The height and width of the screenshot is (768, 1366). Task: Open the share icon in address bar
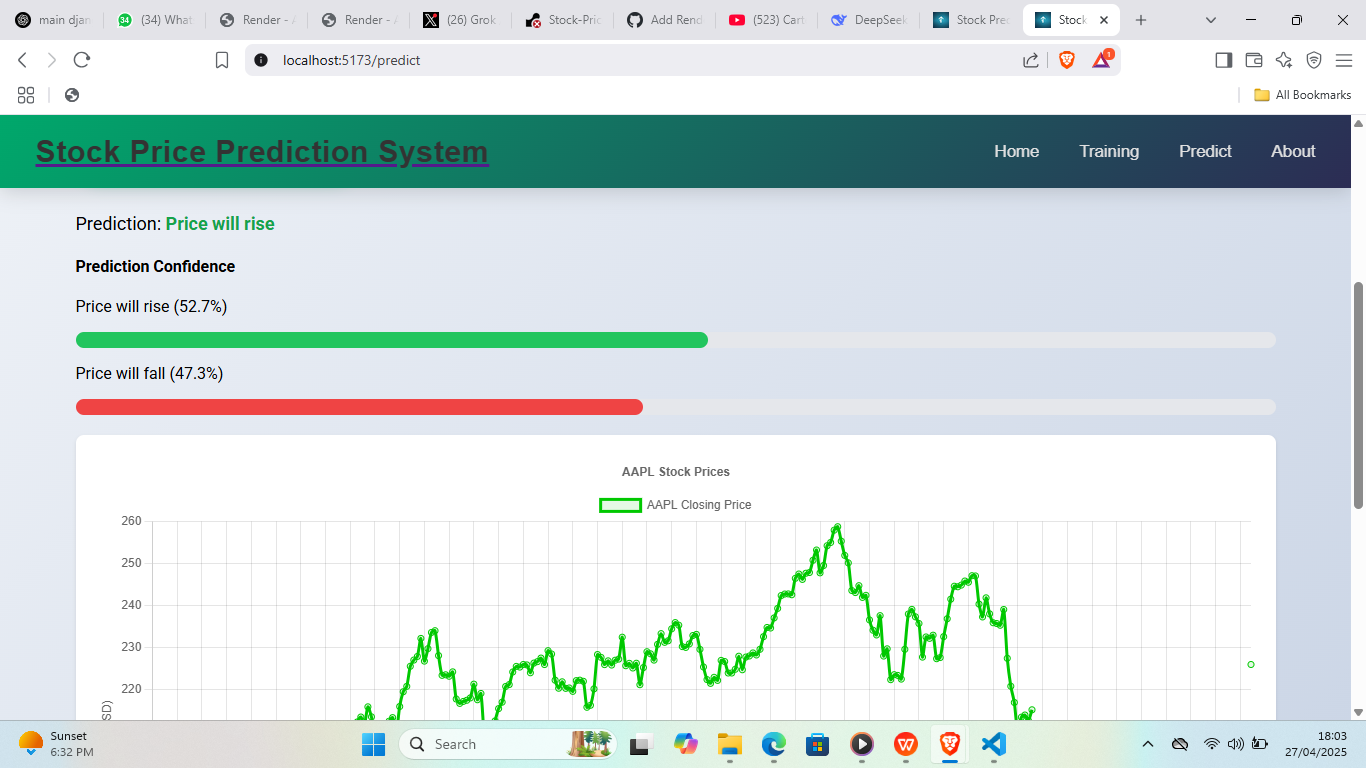[1031, 60]
